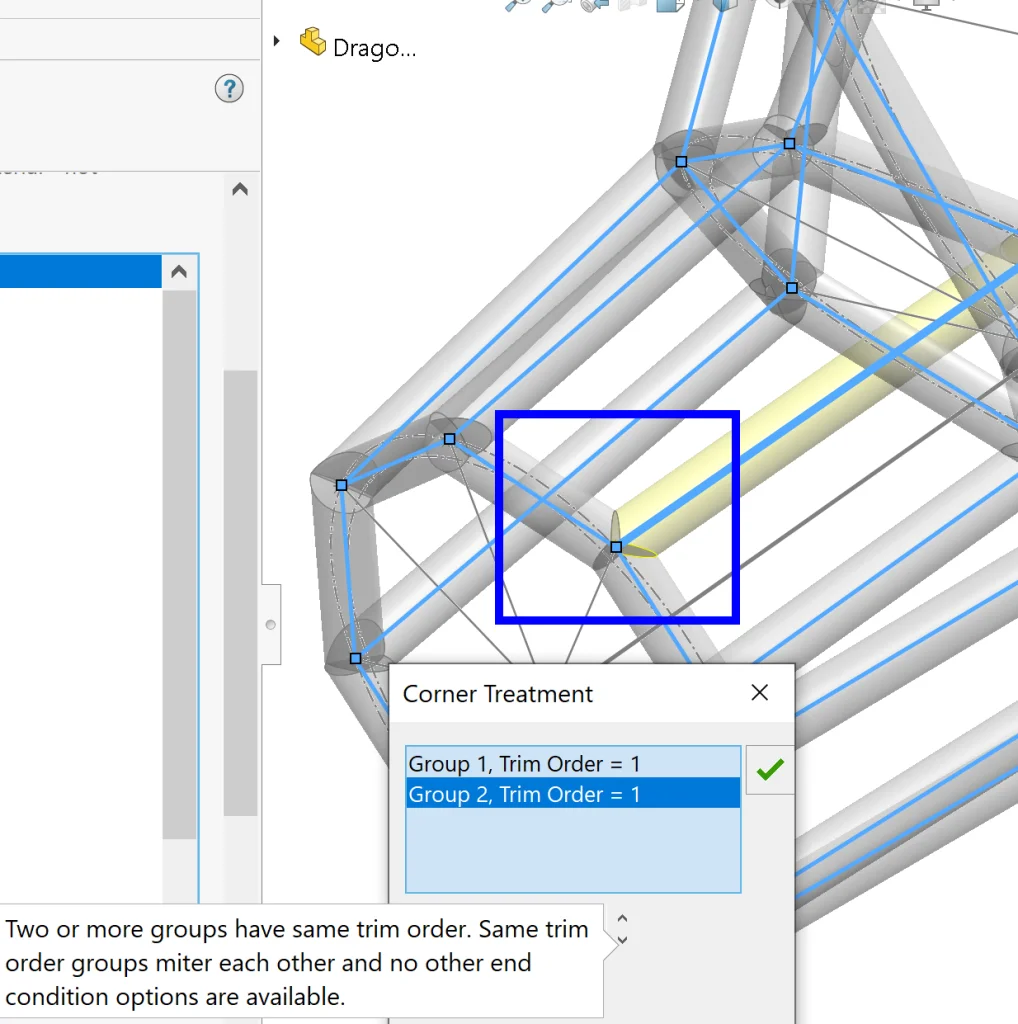
Task: Accept corner treatment with green checkmark
Action: (x=770, y=769)
